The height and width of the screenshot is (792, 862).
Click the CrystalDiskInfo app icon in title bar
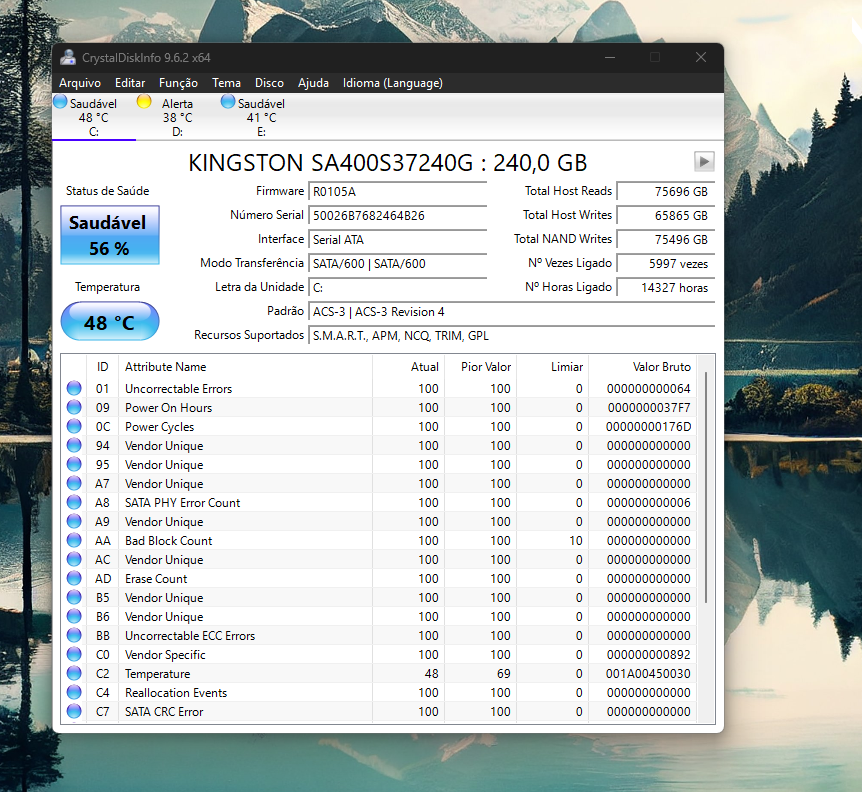click(x=68, y=58)
